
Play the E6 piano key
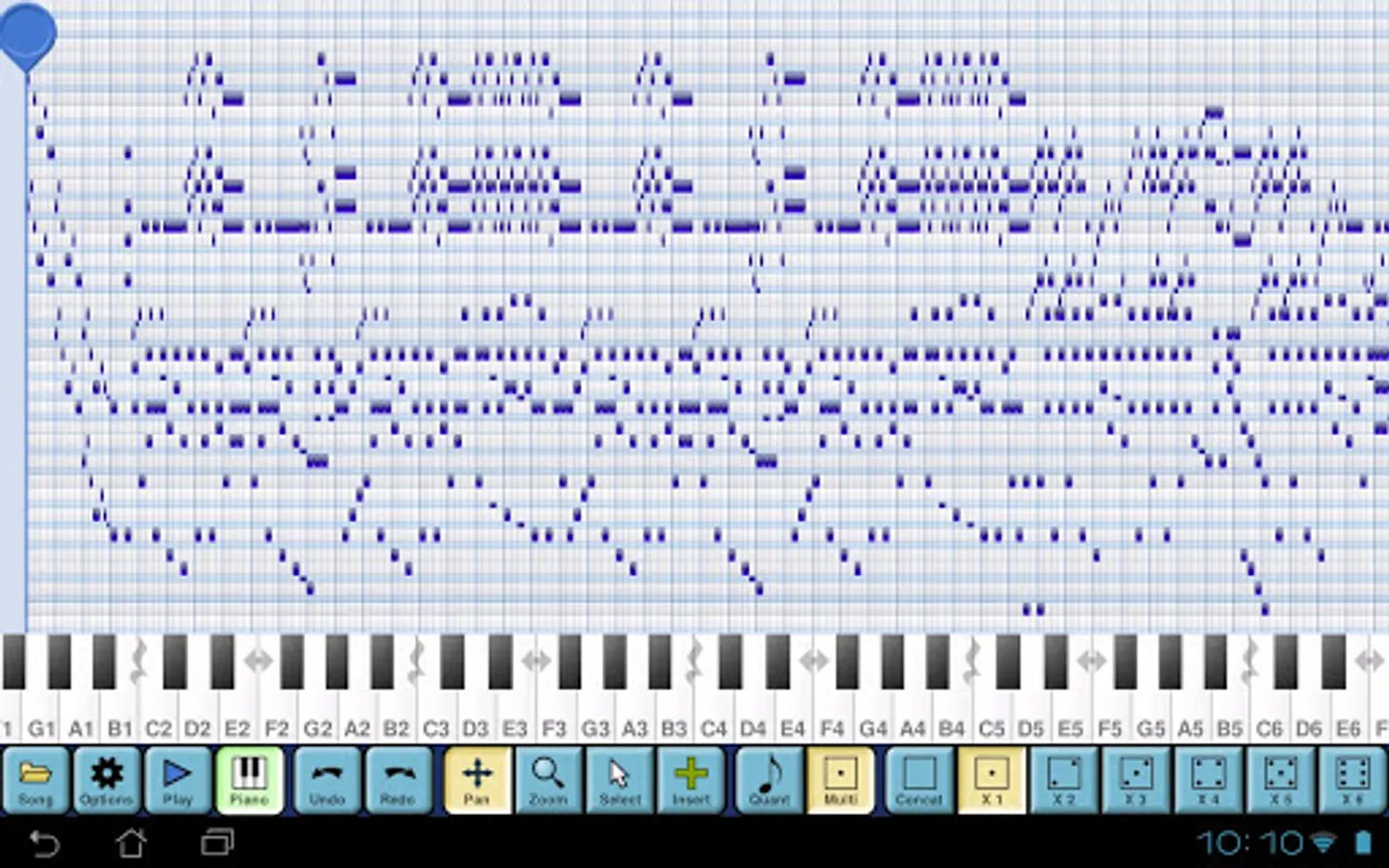(1348, 714)
